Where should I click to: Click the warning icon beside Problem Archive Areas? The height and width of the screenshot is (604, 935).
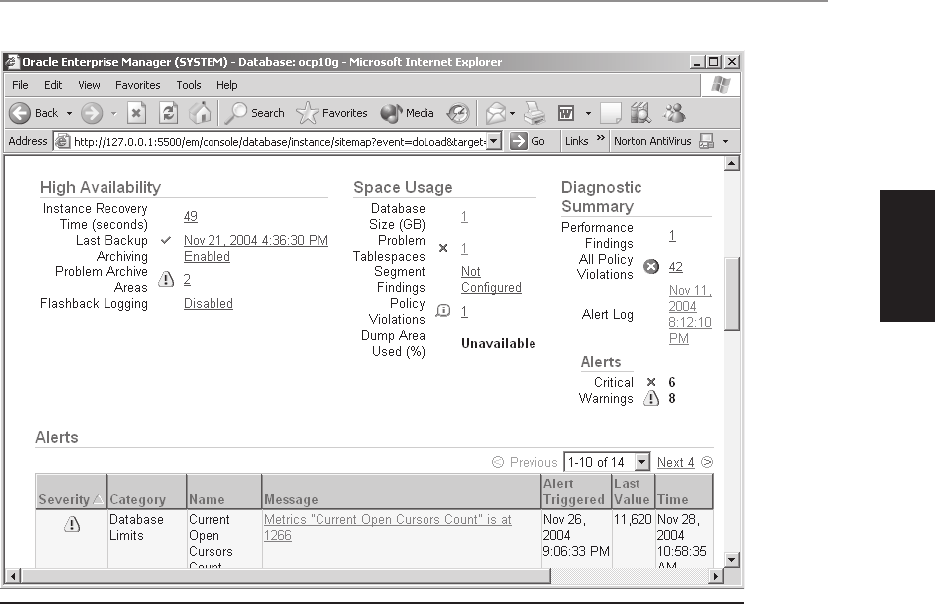point(166,279)
